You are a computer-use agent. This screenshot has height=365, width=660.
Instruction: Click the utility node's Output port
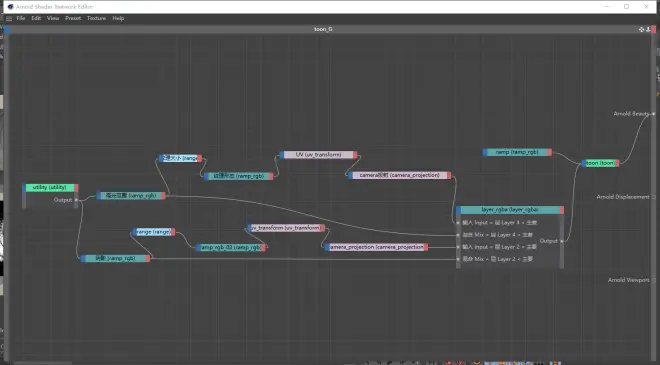[76, 200]
